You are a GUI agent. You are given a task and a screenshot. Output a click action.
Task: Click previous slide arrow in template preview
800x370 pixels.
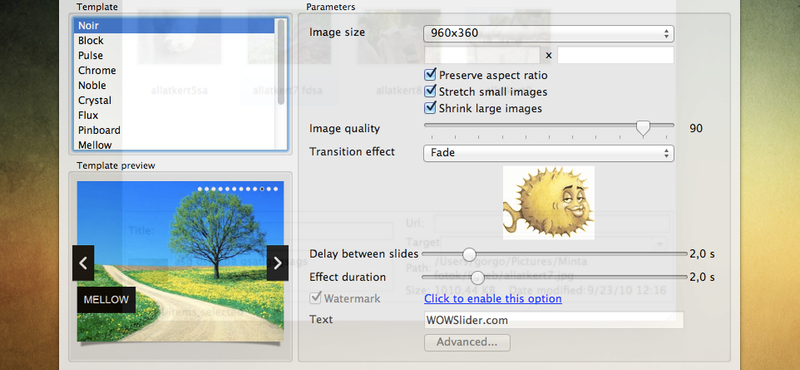(83, 263)
